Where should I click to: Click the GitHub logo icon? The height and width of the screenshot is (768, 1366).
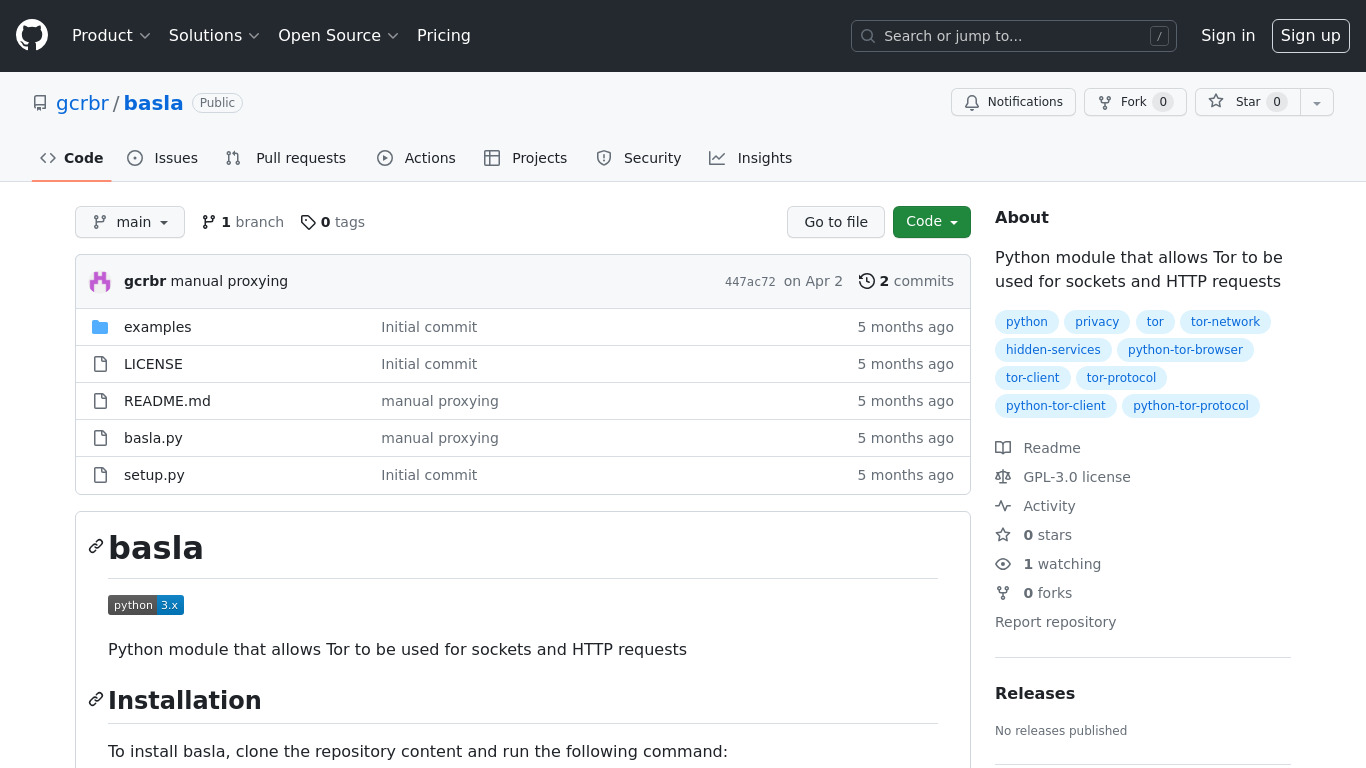click(32, 35)
